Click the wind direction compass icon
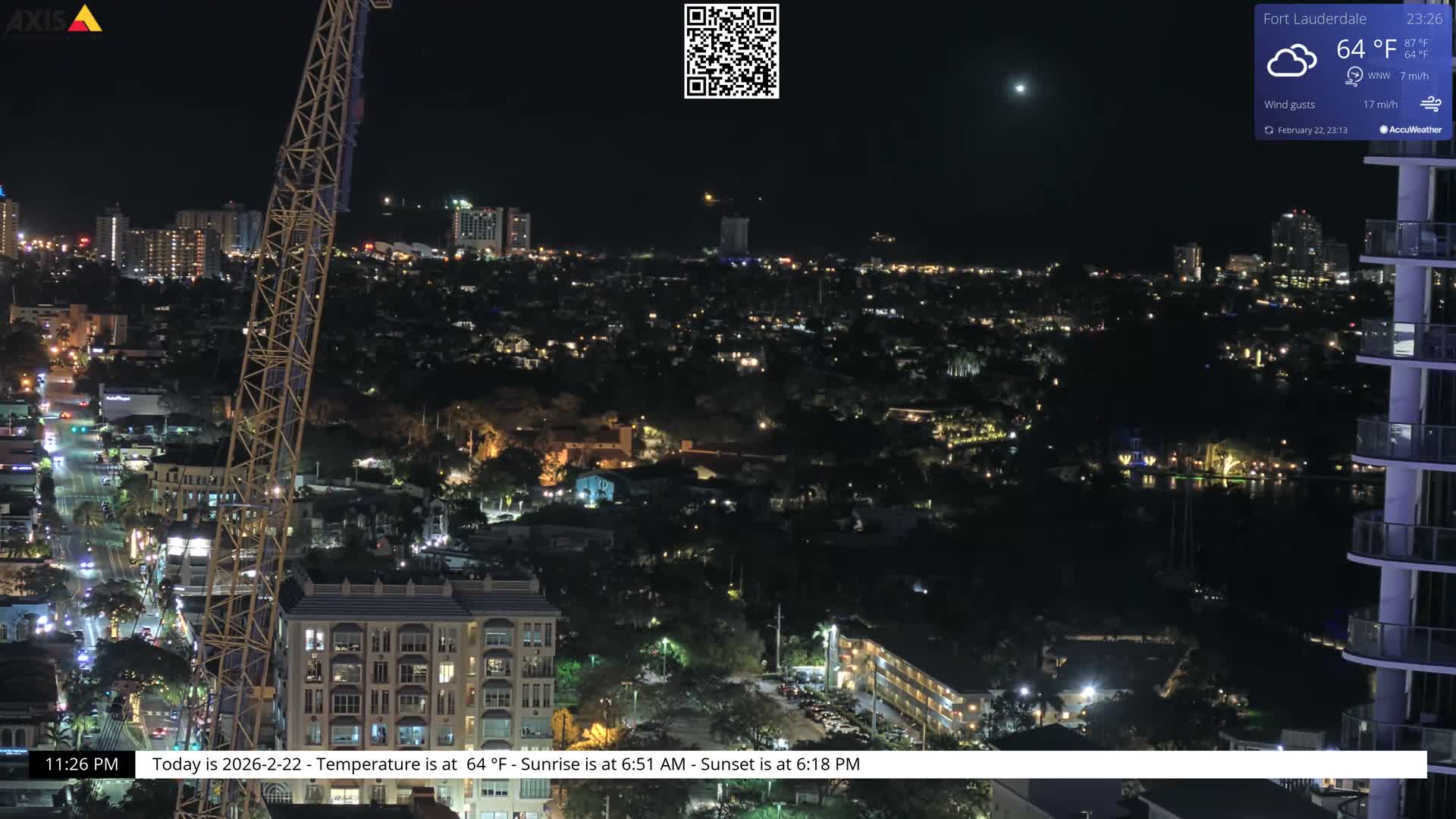This screenshot has width=1456, height=819. (x=1354, y=76)
